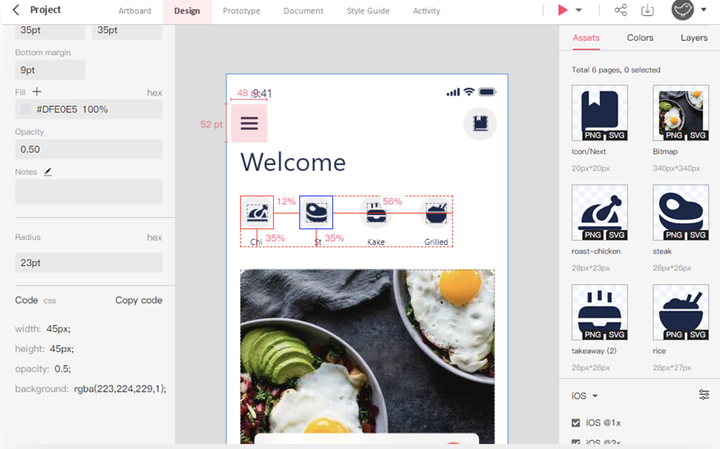The width and height of the screenshot is (720, 449).
Task: Click the Opacity field showing 0.50
Action: click(x=89, y=149)
